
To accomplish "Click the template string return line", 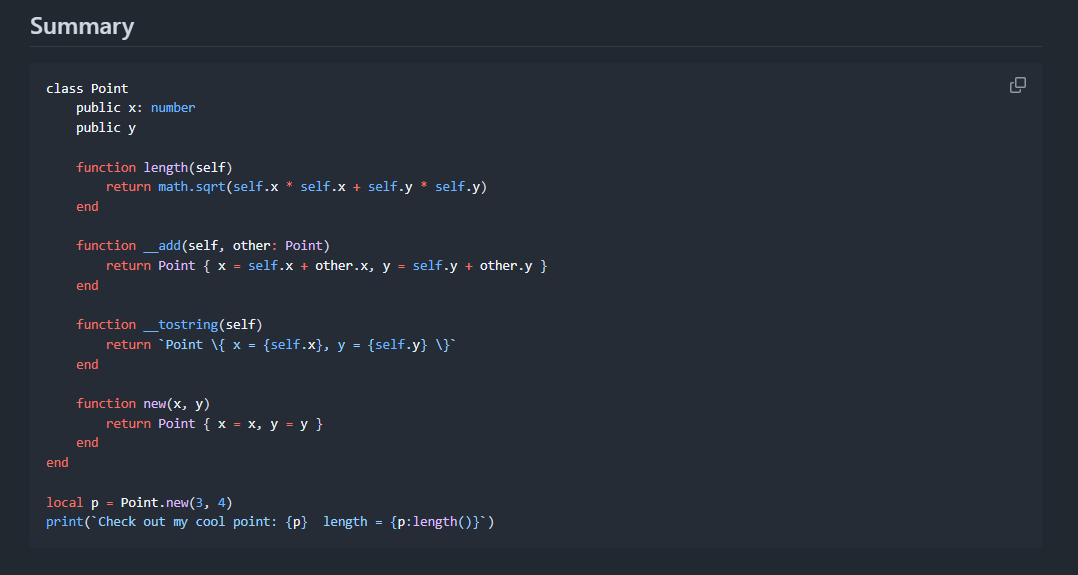I will click(281, 345).
